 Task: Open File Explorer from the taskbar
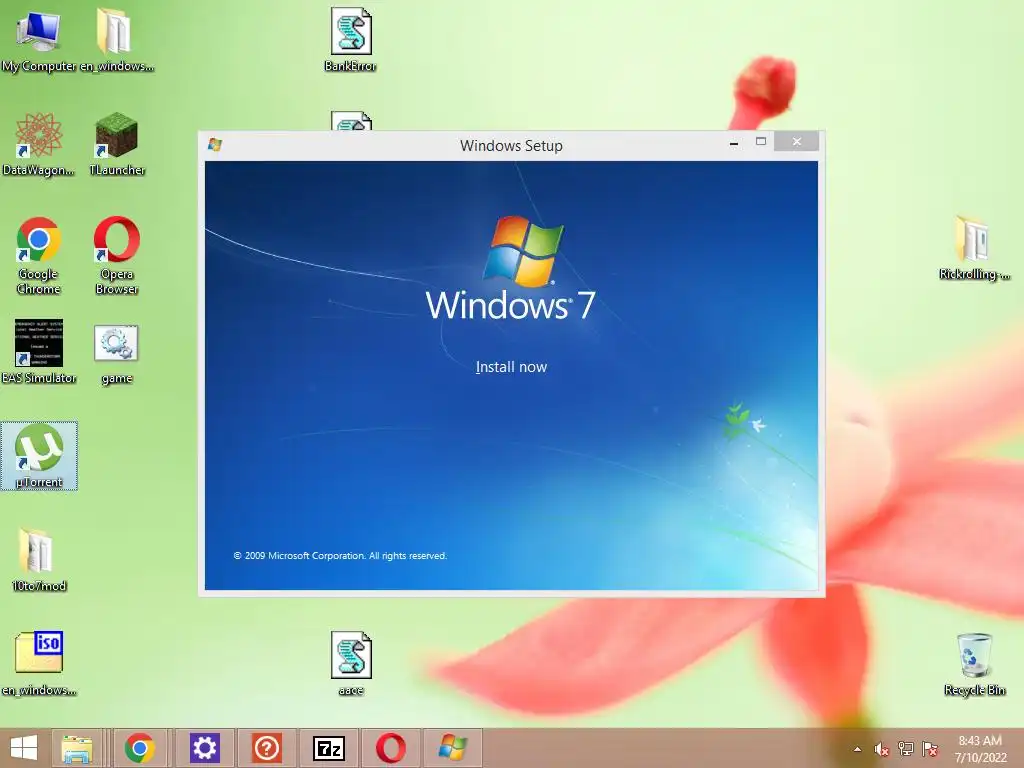(77, 748)
